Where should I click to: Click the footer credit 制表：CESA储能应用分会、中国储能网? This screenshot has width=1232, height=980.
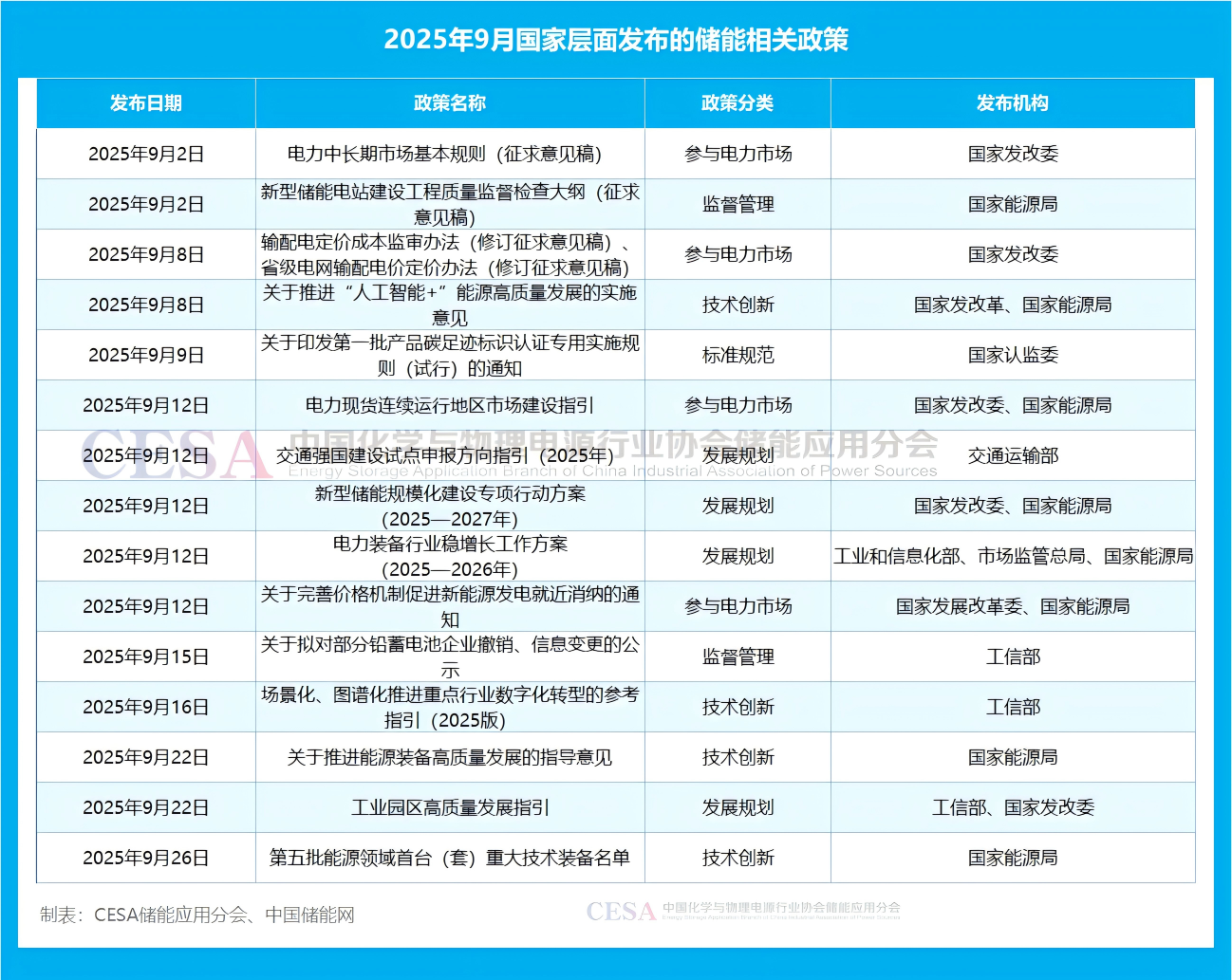pos(197,915)
